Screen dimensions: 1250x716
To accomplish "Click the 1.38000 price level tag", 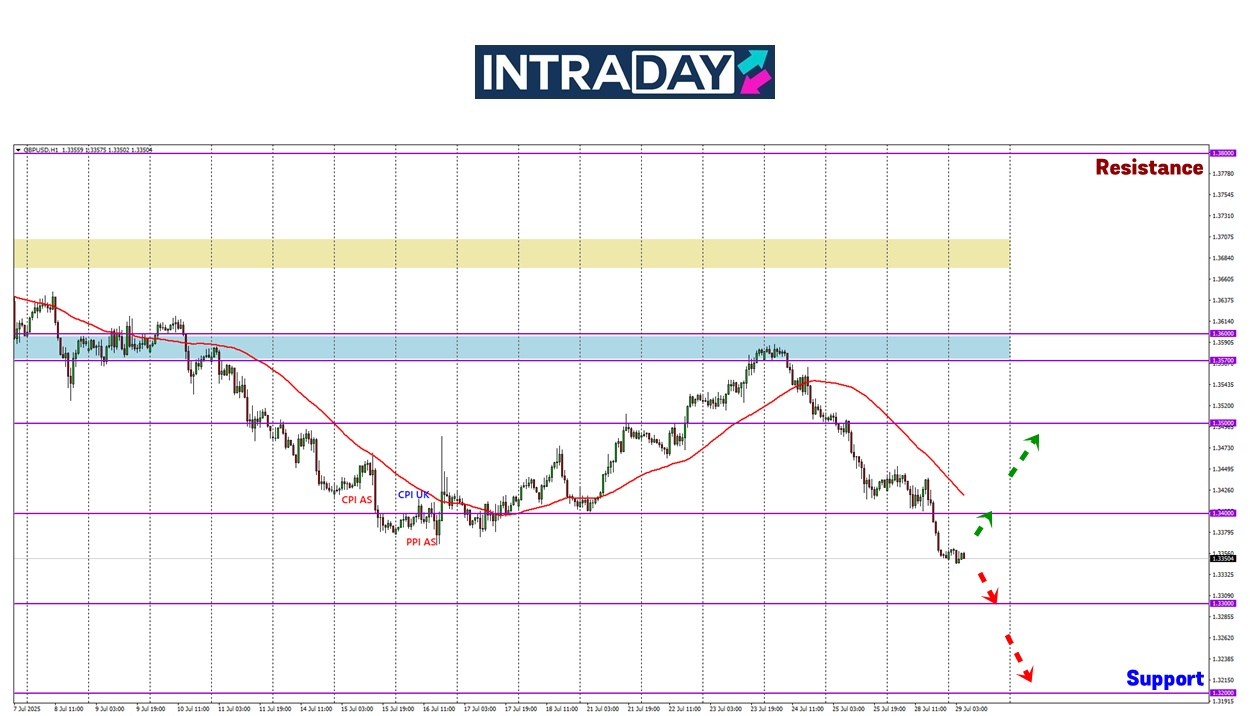I will tap(1223, 153).
